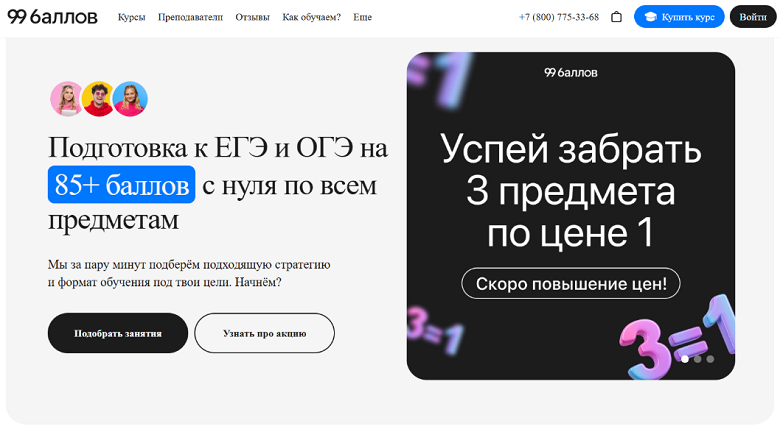
Task: Click the Узнать про акцию button
Action: 264,333
